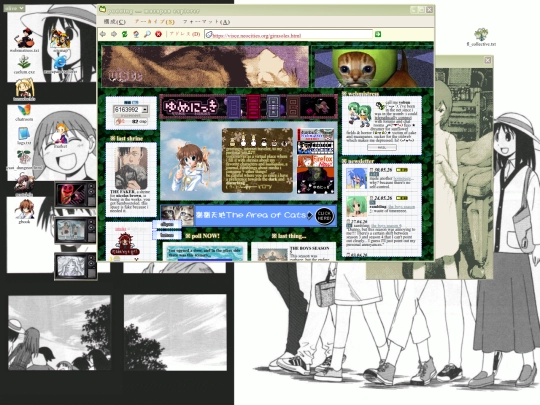This screenshot has width=540, height=405.
Task: Click THE FAKER shrine portrait image
Action: pos(131,168)
